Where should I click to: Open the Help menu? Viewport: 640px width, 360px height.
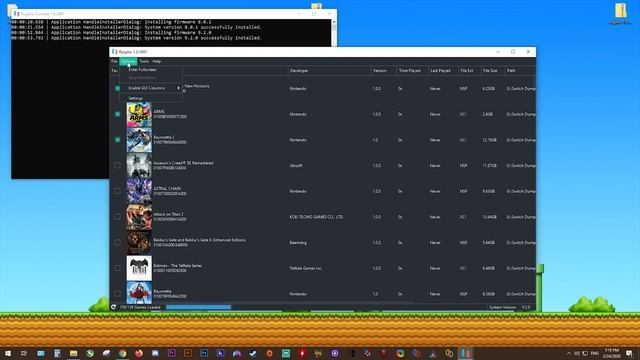(157, 61)
